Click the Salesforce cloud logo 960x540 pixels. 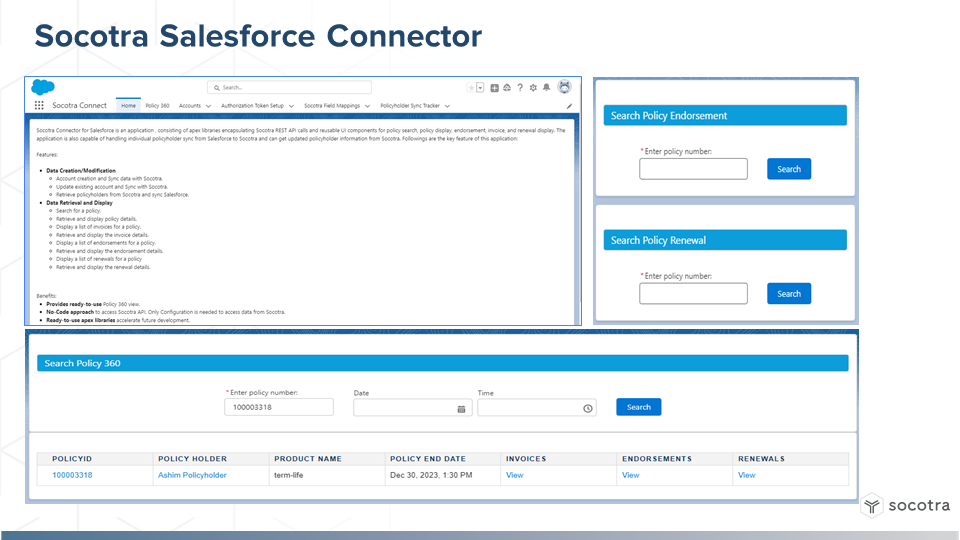pos(43,87)
